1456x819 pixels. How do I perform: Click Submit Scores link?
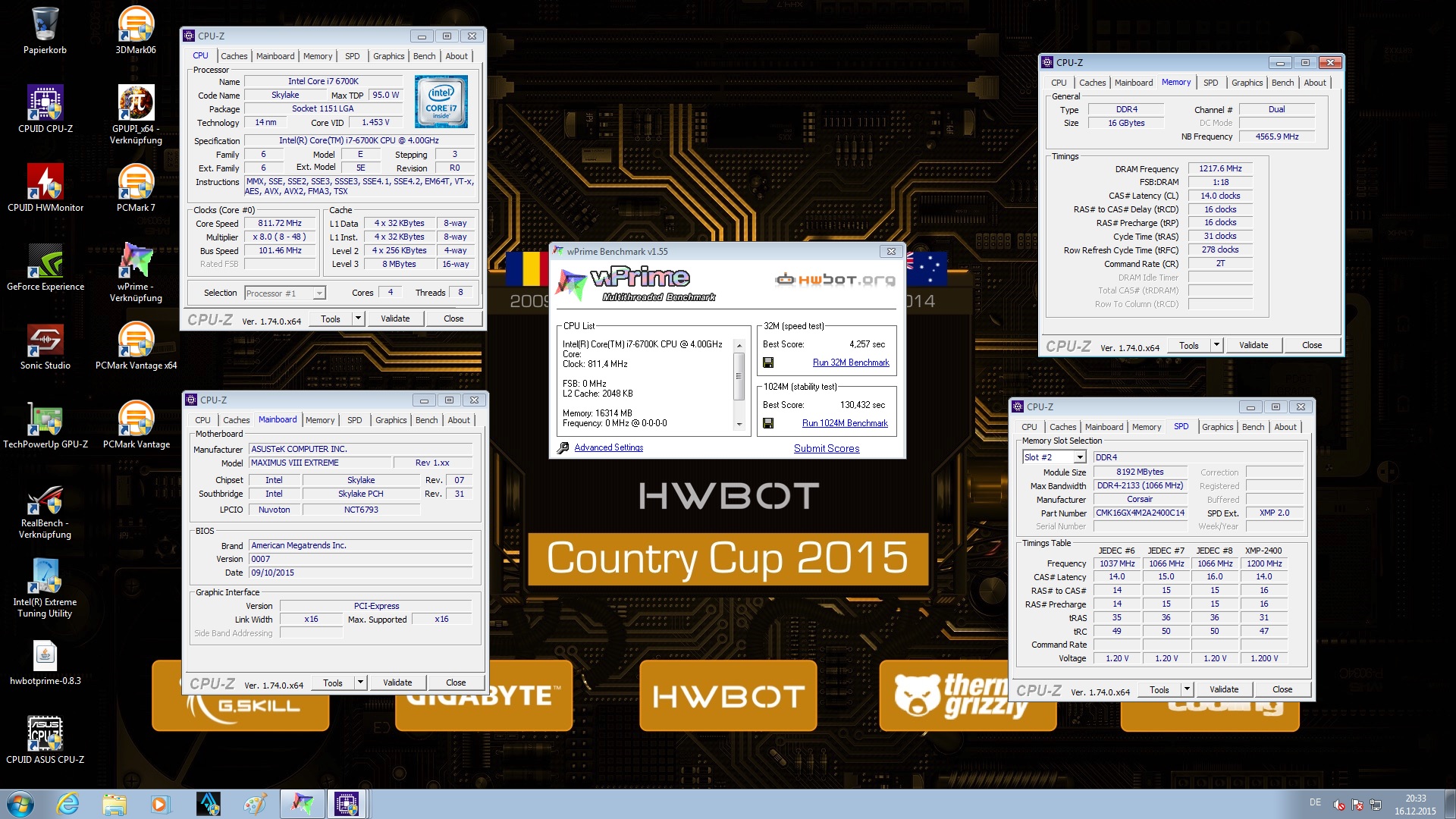tap(827, 448)
